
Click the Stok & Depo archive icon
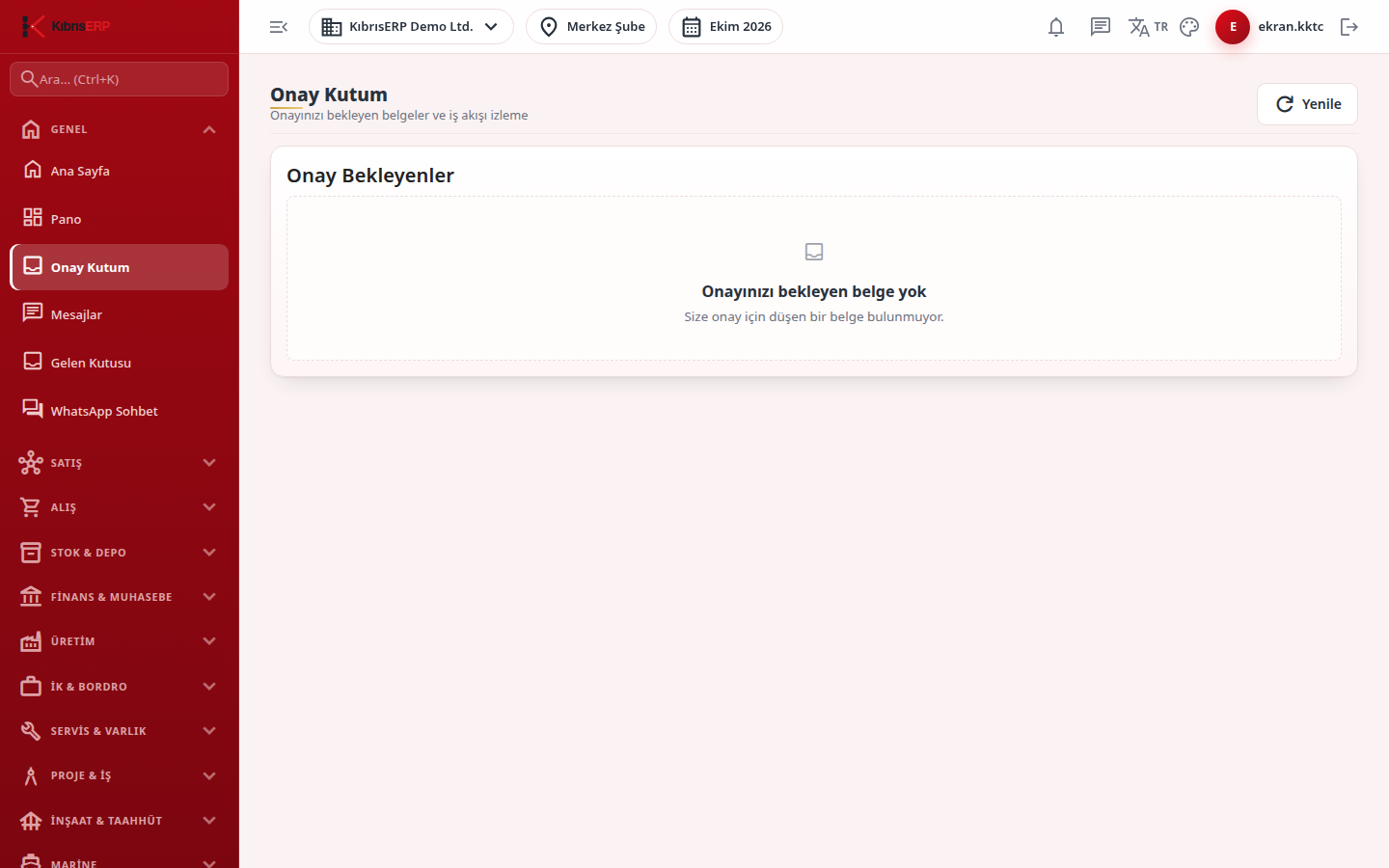point(31,553)
